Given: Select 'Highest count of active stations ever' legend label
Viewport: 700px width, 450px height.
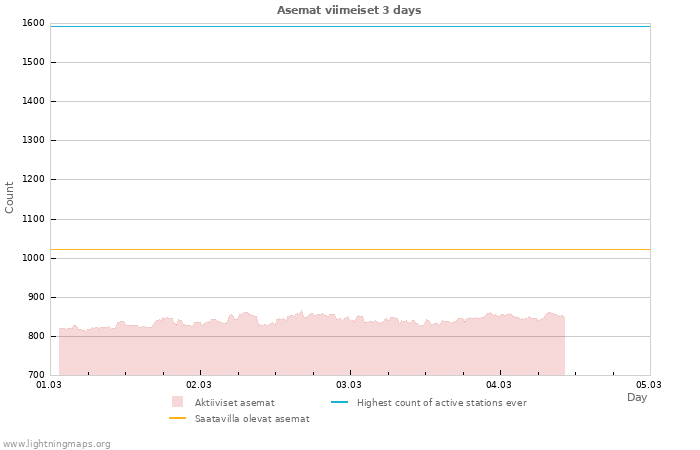Looking at the screenshot, I should click(442, 402).
